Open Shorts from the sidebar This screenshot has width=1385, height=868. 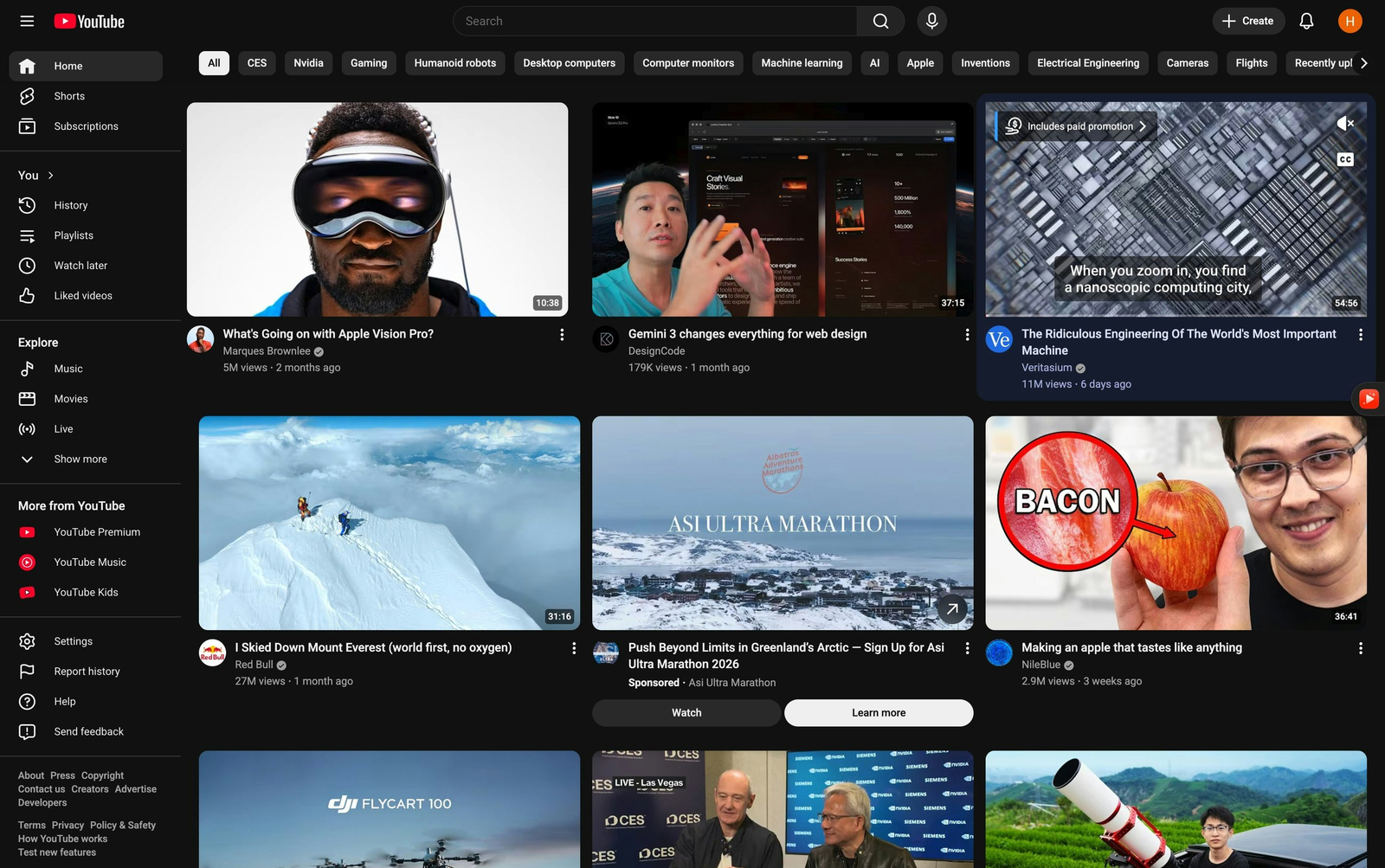point(69,96)
